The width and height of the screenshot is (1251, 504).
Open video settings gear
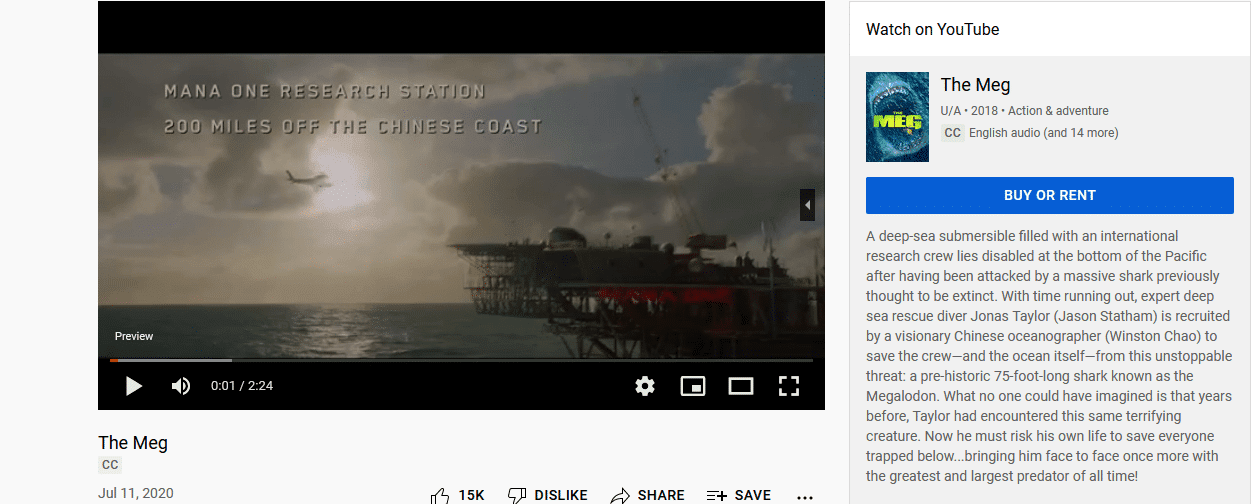coord(645,386)
